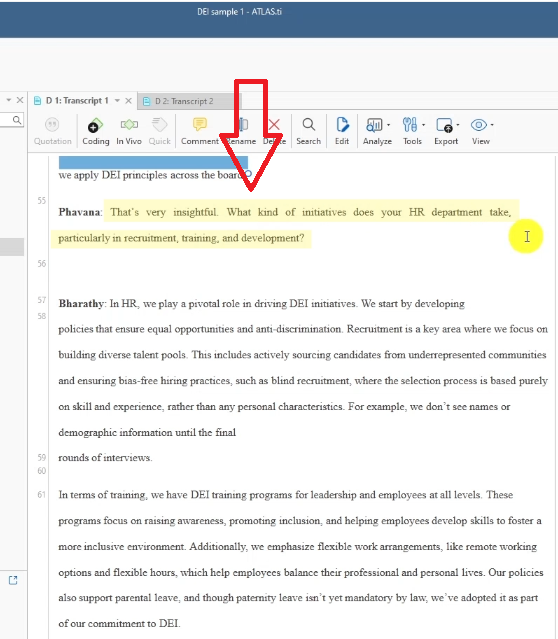Select the In Vivo coding tool

click(x=129, y=131)
